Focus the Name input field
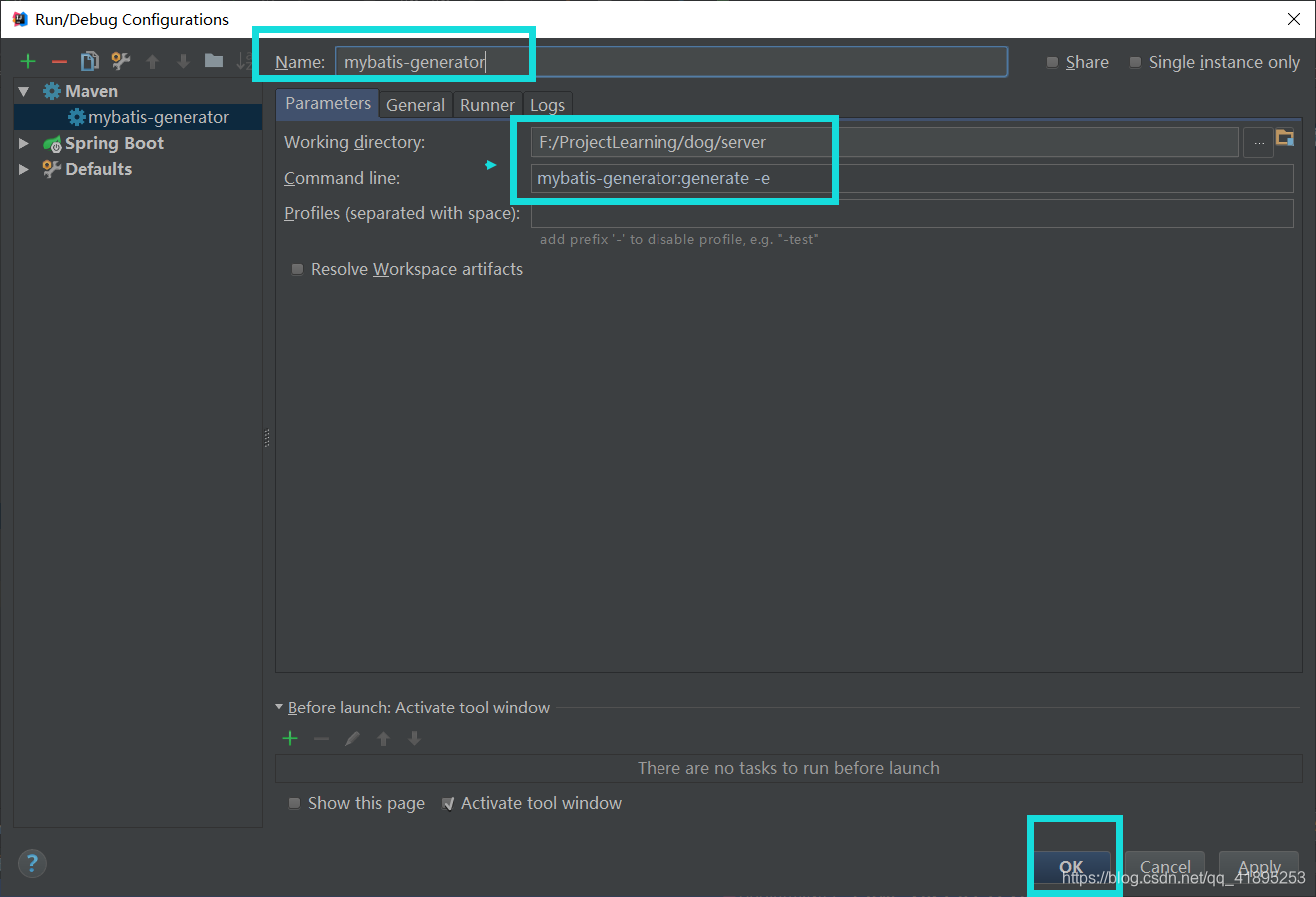This screenshot has width=1316, height=897. (671, 62)
